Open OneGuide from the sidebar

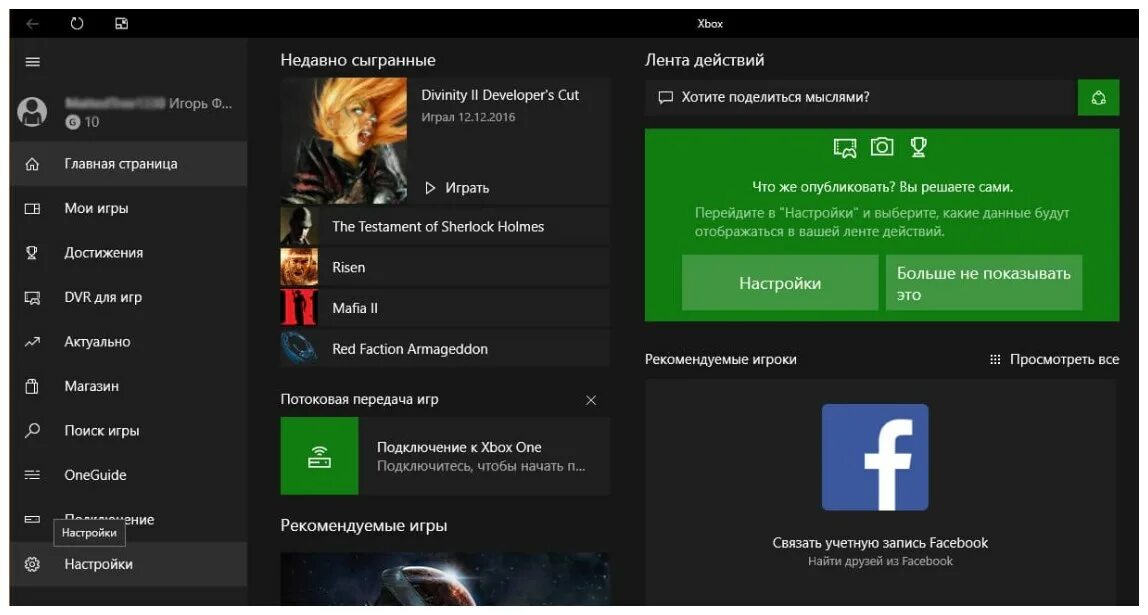pyautogui.click(x=129, y=475)
